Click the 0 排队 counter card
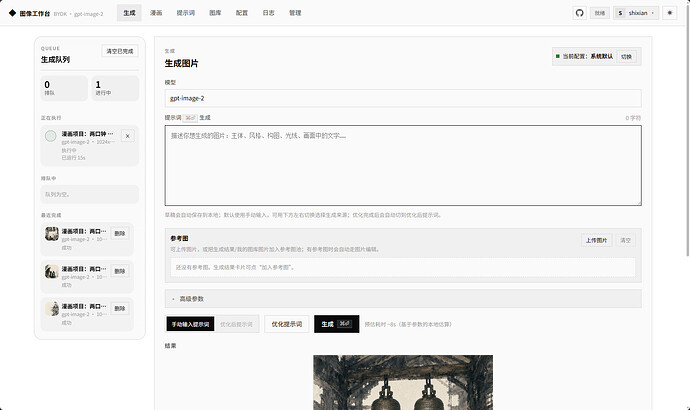Viewport: 690px width, 410px height. (64, 88)
